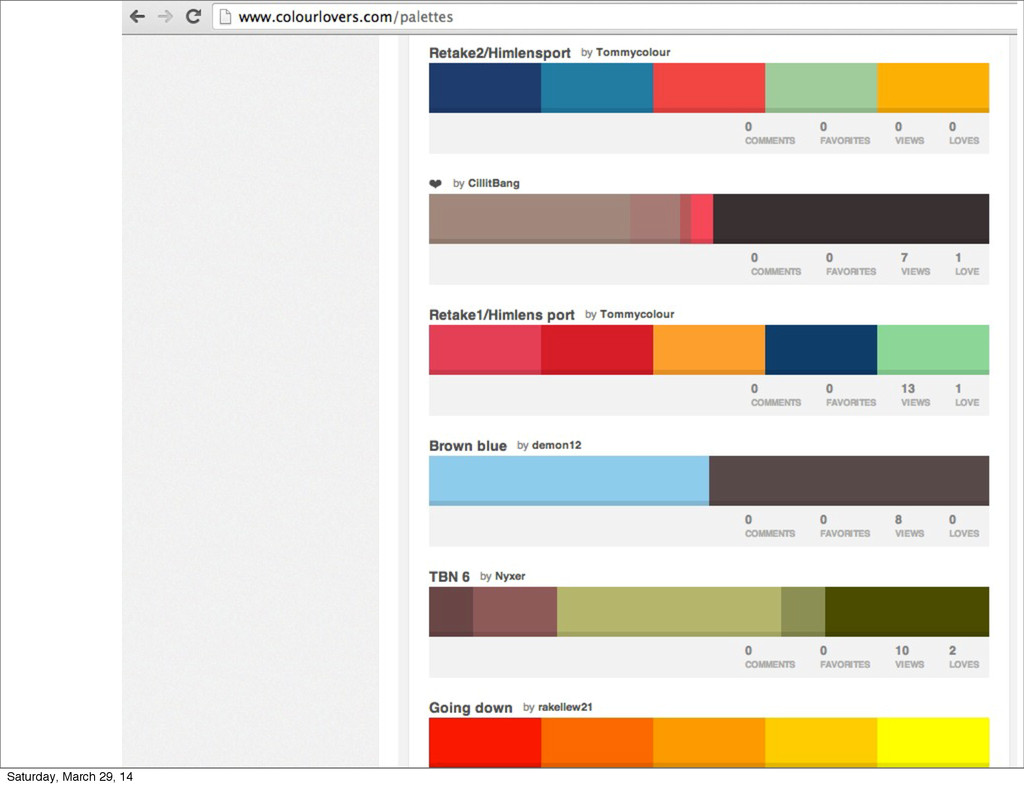Click 2 Loves under TBN 6
The height and width of the screenshot is (788, 1024).
pyautogui.click(x=964, y=657)
